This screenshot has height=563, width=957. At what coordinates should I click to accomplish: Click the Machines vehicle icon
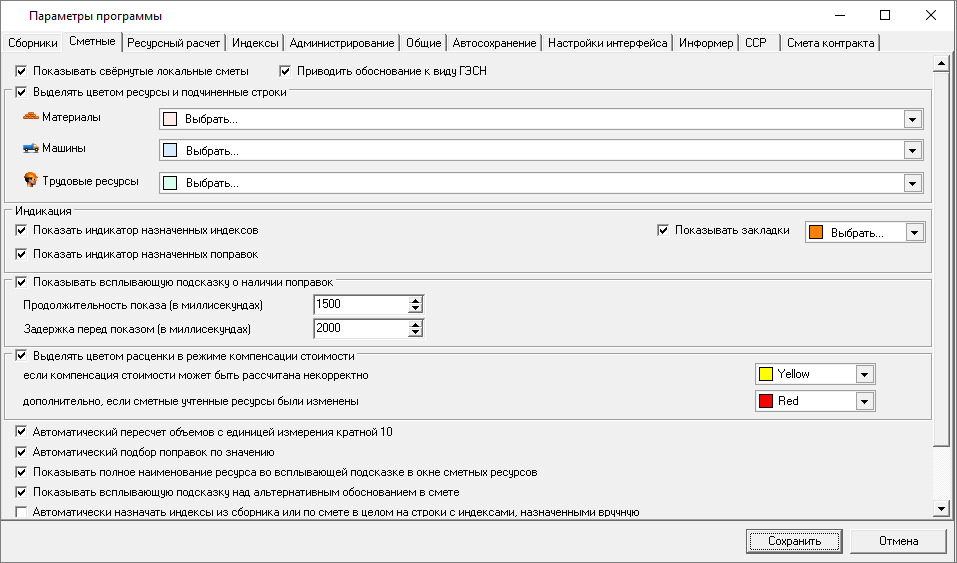(30, 149)
